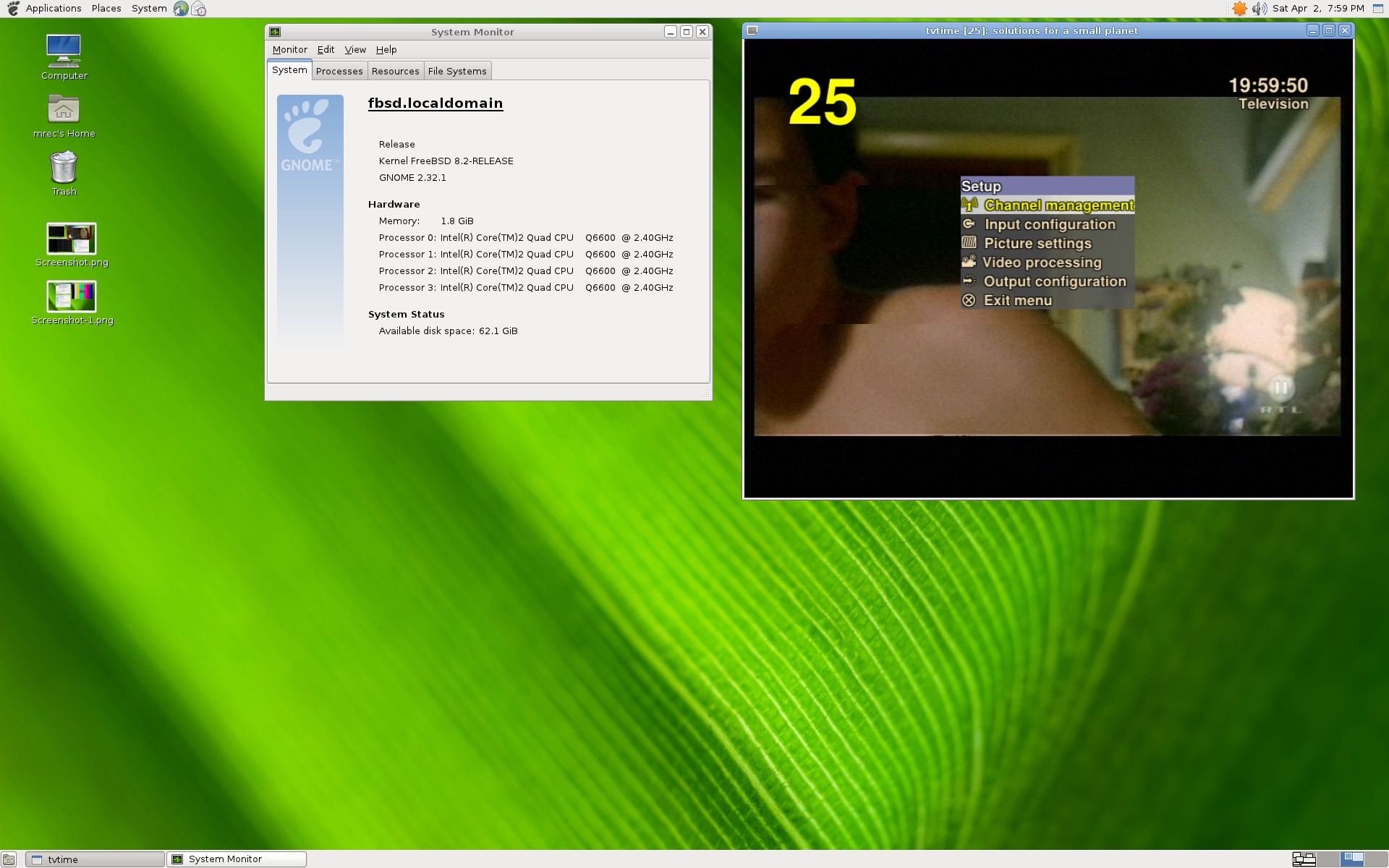Click the Show Desktop button in bottom panel
The image size is (1389, 868).
(x=9, y=859)
